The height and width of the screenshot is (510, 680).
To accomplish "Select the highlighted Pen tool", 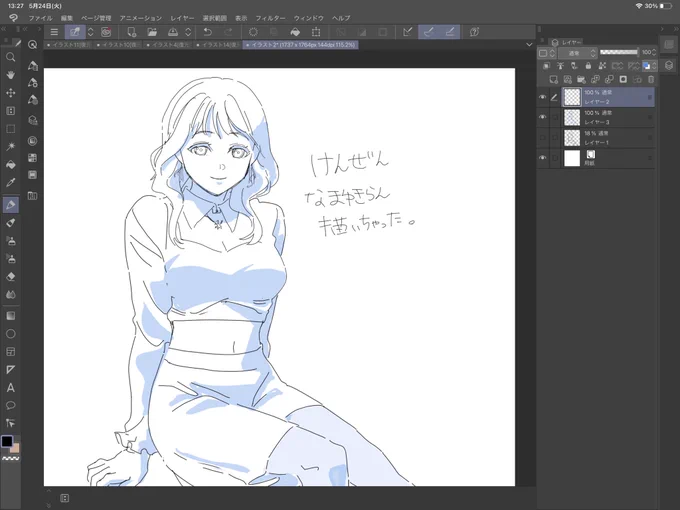I will coord(11,205).
